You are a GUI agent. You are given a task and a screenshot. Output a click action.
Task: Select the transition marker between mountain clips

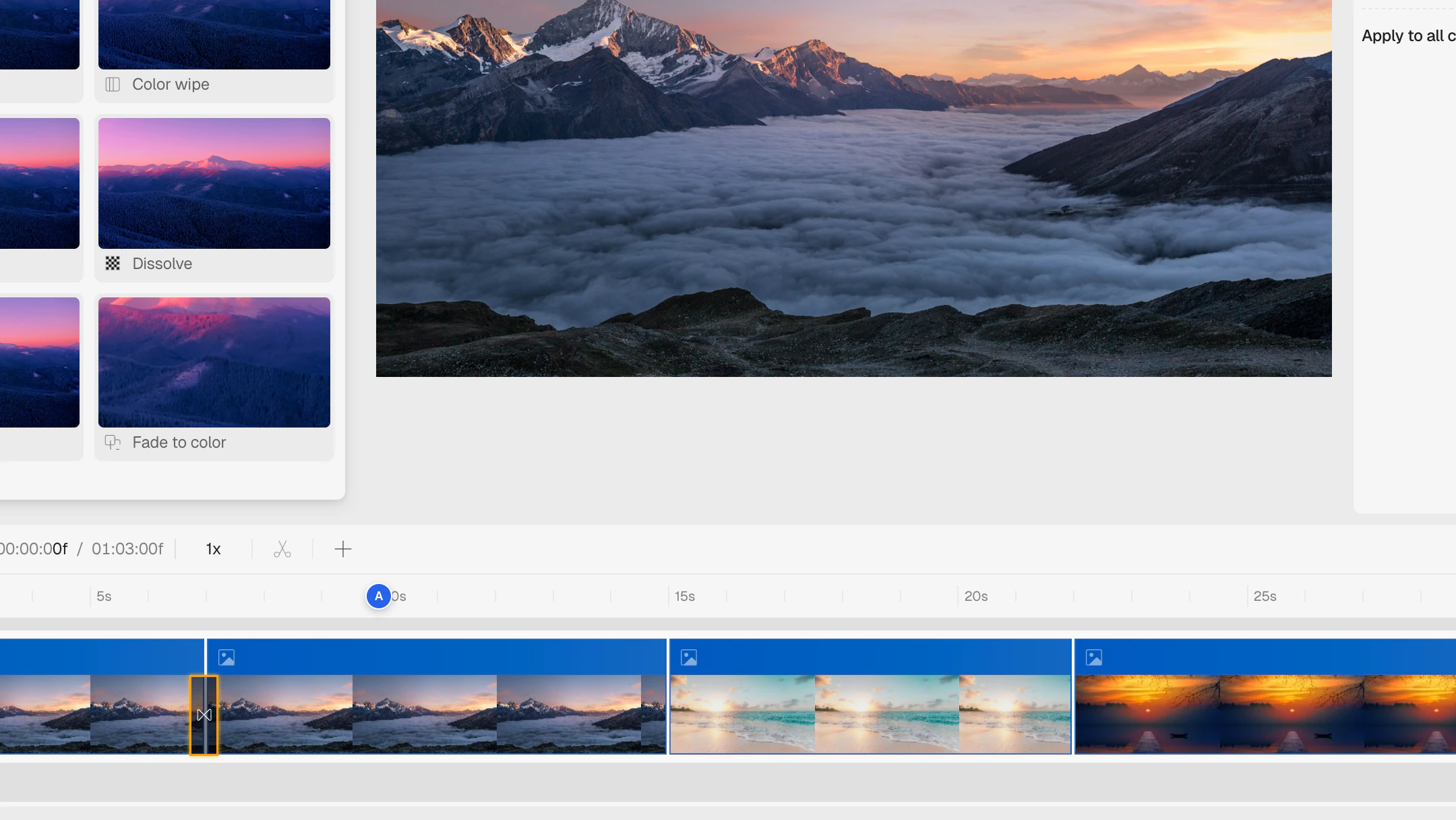click(x=204, y=715)
